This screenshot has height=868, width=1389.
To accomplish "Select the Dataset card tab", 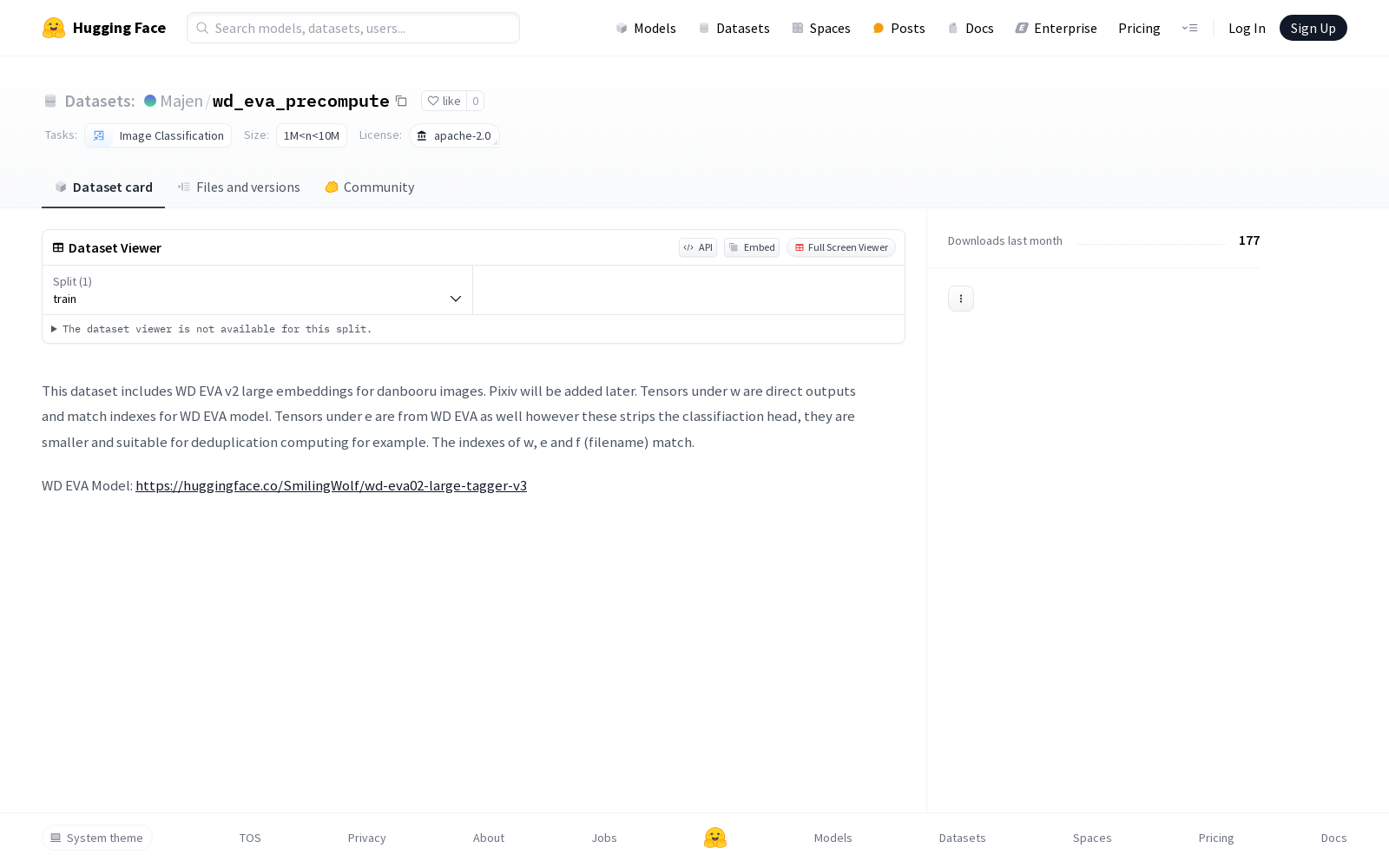I will tap(103, 187).
